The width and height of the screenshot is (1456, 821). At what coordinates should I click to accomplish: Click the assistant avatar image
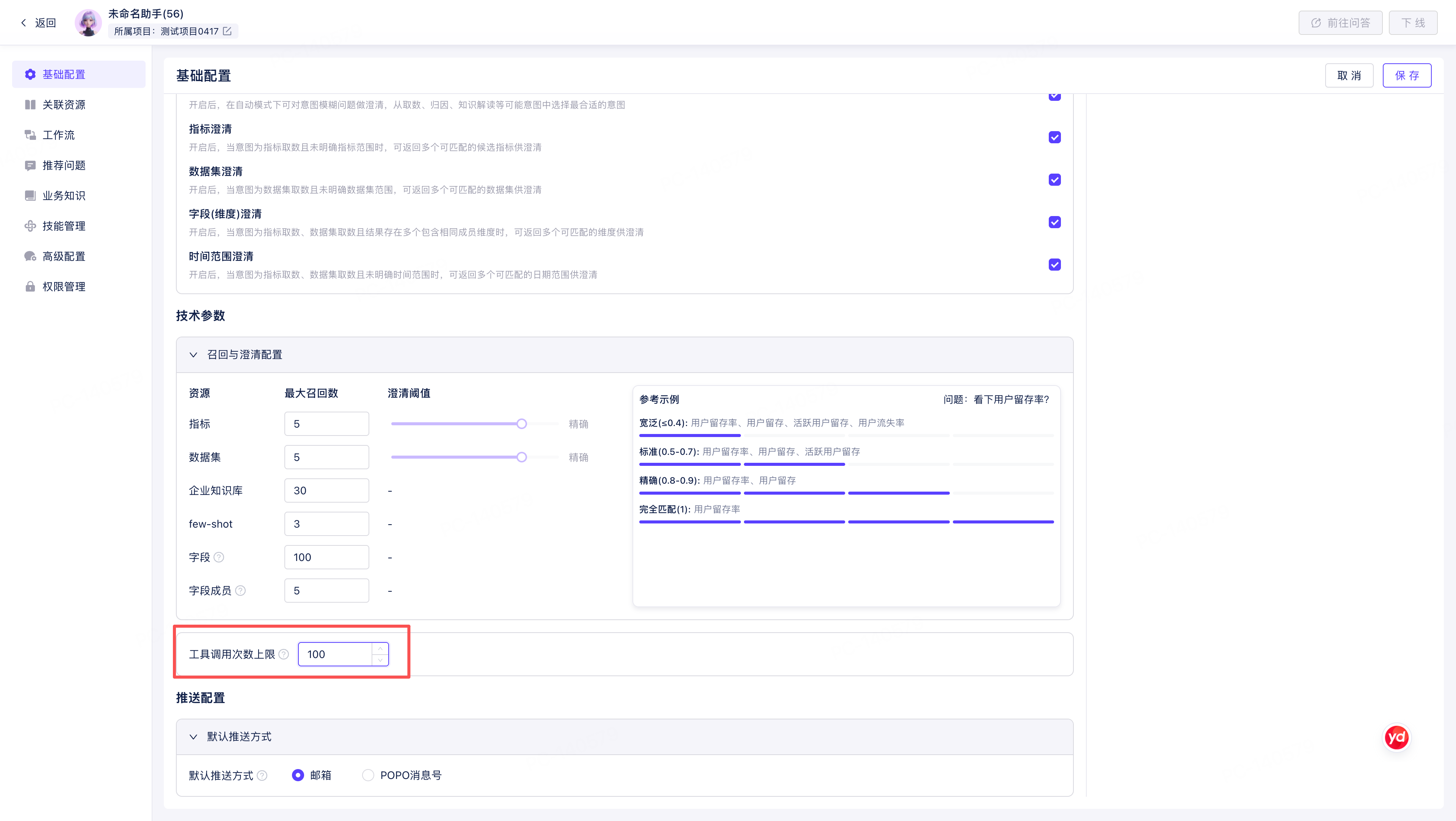(88, 23)
